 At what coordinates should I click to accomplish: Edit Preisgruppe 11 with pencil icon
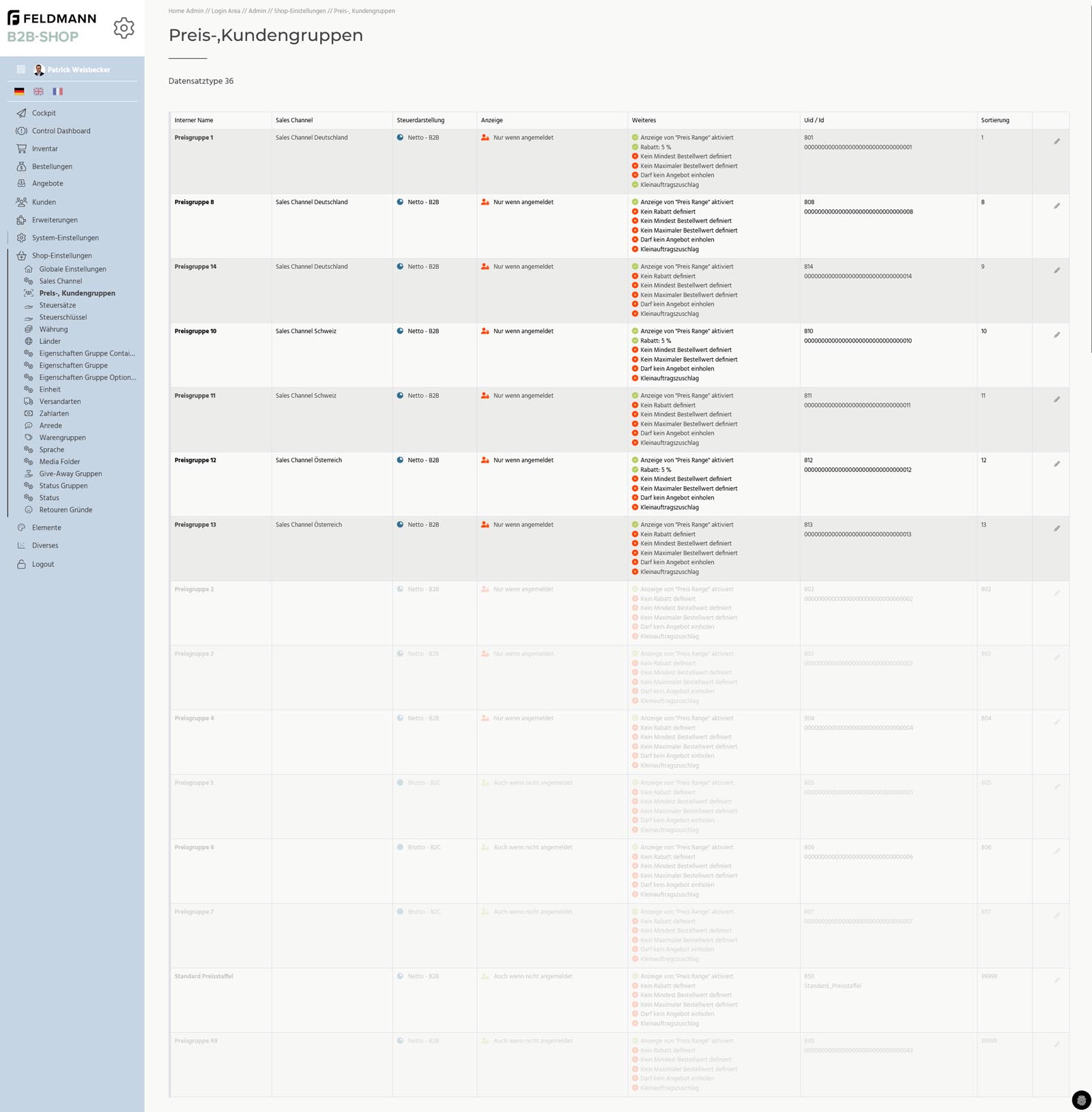point(1057,399)
